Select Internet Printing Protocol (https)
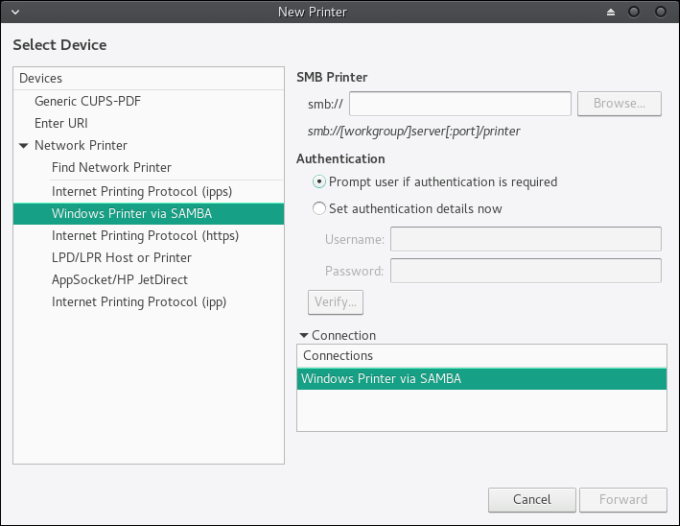680x526 pixels. tap(145, 236)
